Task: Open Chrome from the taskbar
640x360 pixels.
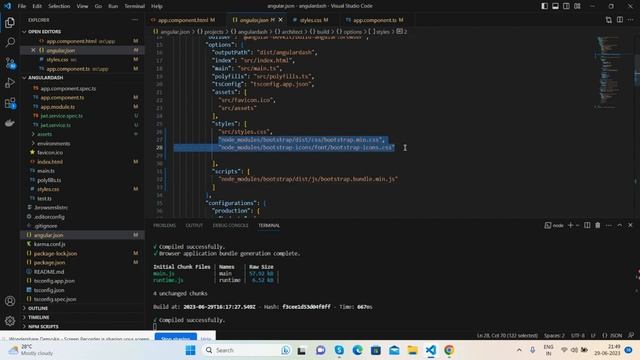Action: point(449,350)
